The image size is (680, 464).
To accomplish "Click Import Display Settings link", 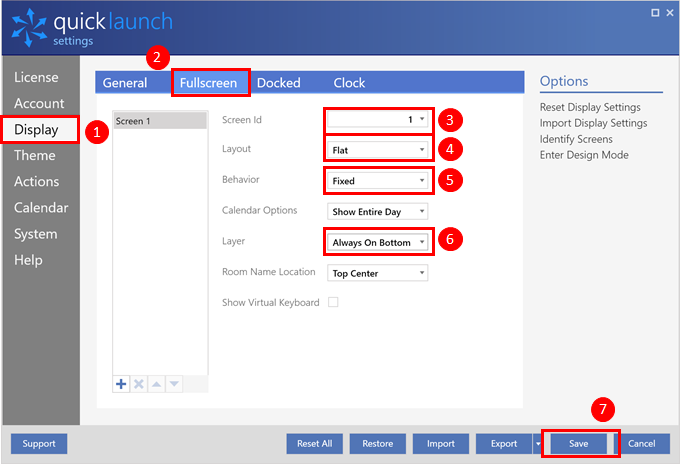I will [593, 123].
